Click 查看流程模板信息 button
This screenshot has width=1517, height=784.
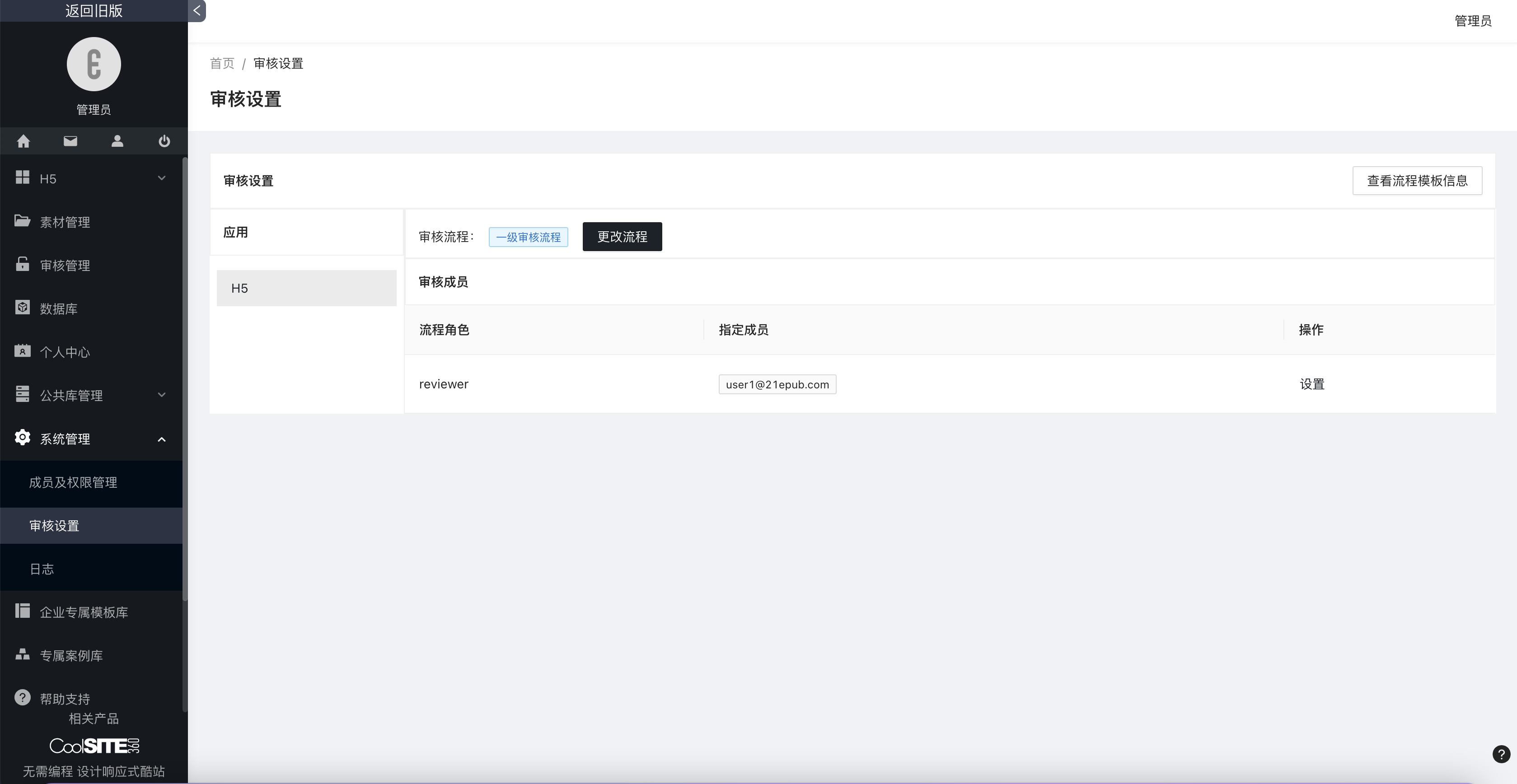pyautogui.click(x=1417, y=181)
